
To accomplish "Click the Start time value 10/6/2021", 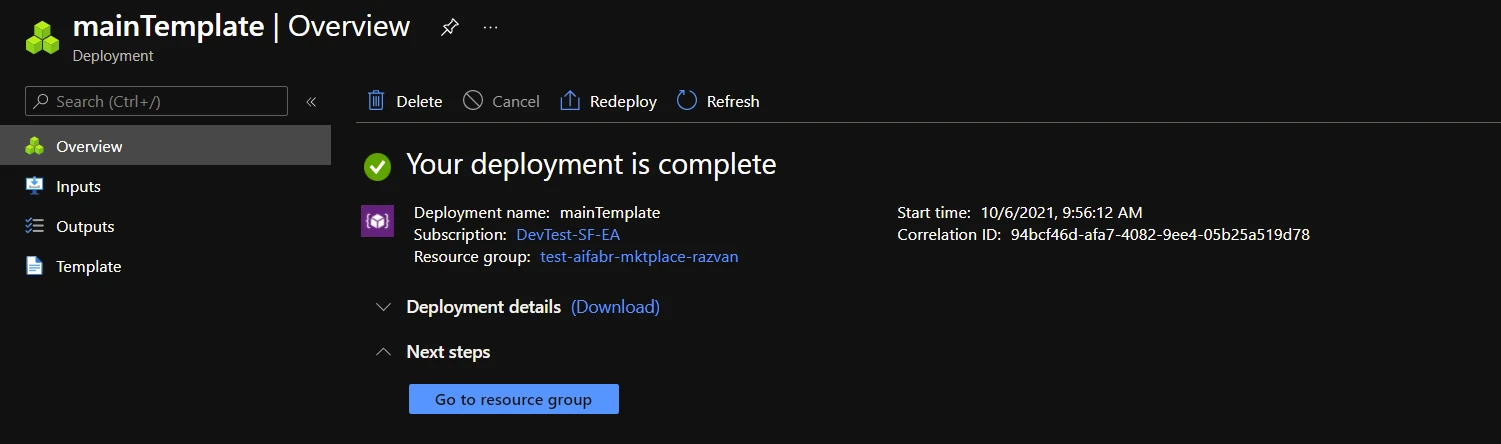I will coord(1062,213).
